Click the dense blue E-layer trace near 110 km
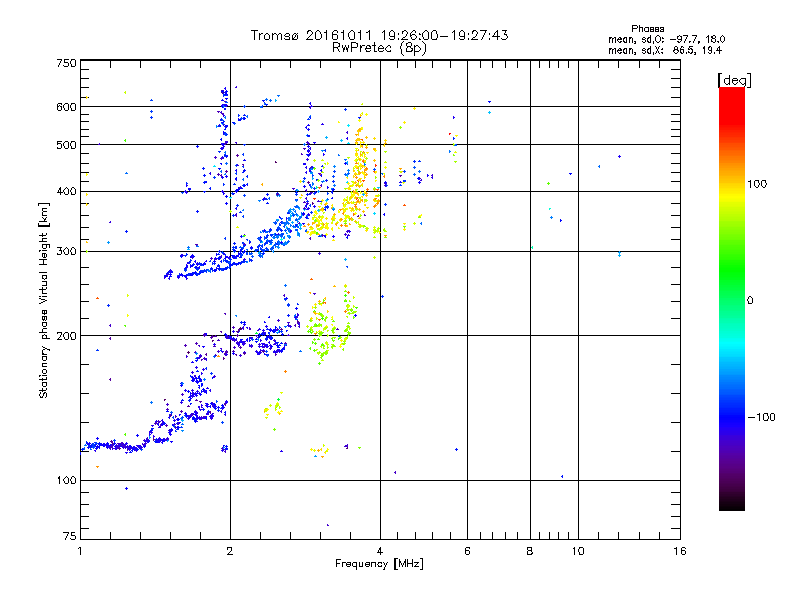Screen dimensions: 800x600 coord(115,446)
